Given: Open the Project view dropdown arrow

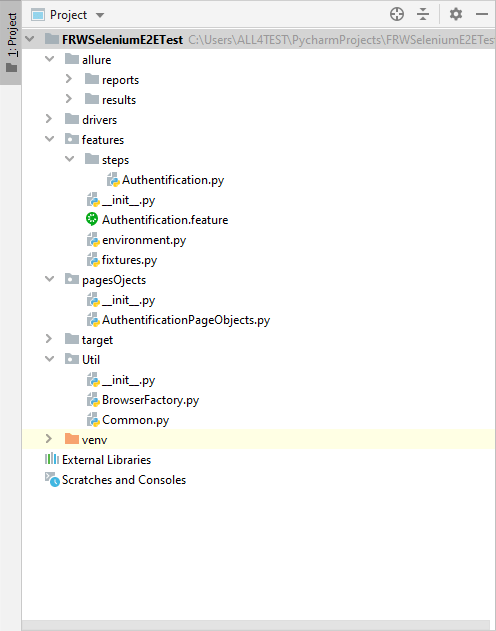Looking at the screenshot, I should [100, 15].
